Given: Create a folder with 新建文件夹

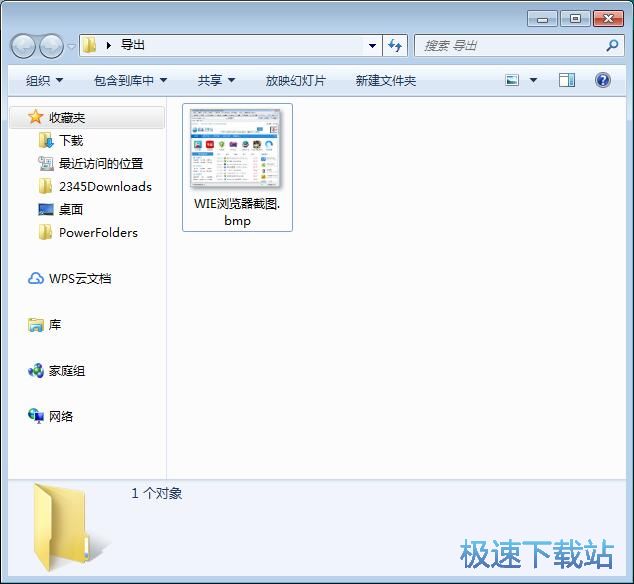Looking at the screenshot, I should (x=385, y=80).
